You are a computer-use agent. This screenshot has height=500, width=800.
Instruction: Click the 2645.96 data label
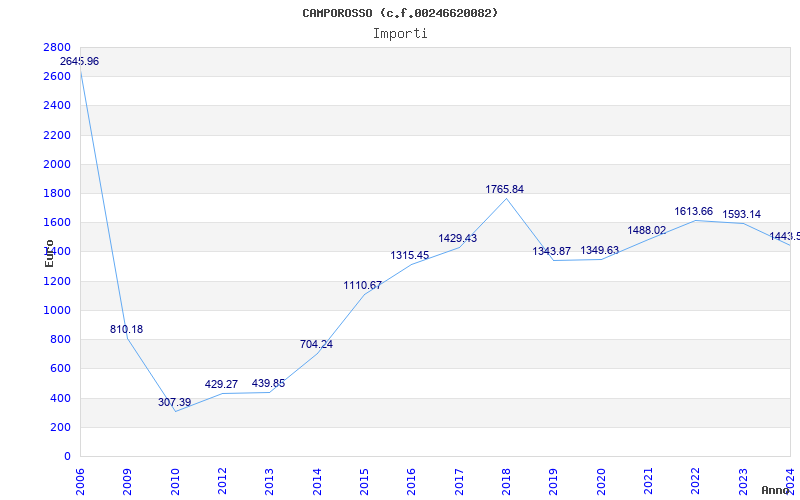coord(80,62)
